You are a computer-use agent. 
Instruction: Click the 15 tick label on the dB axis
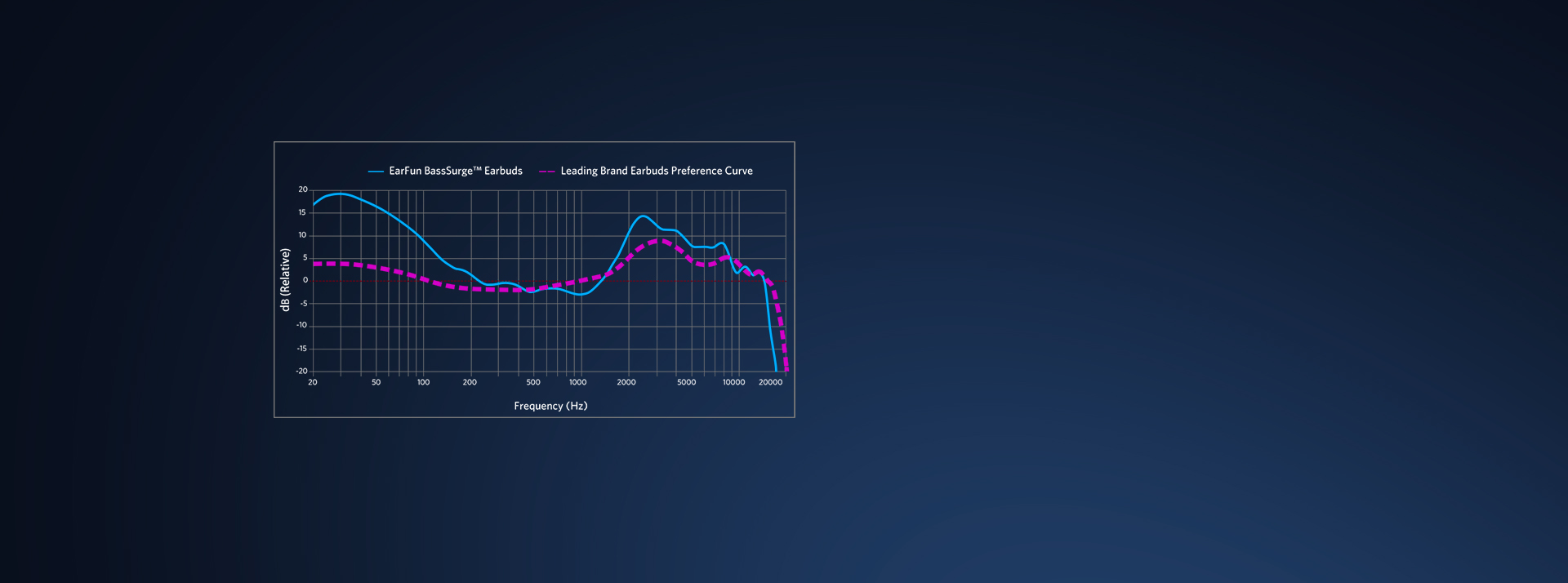[x=302, y=212]
